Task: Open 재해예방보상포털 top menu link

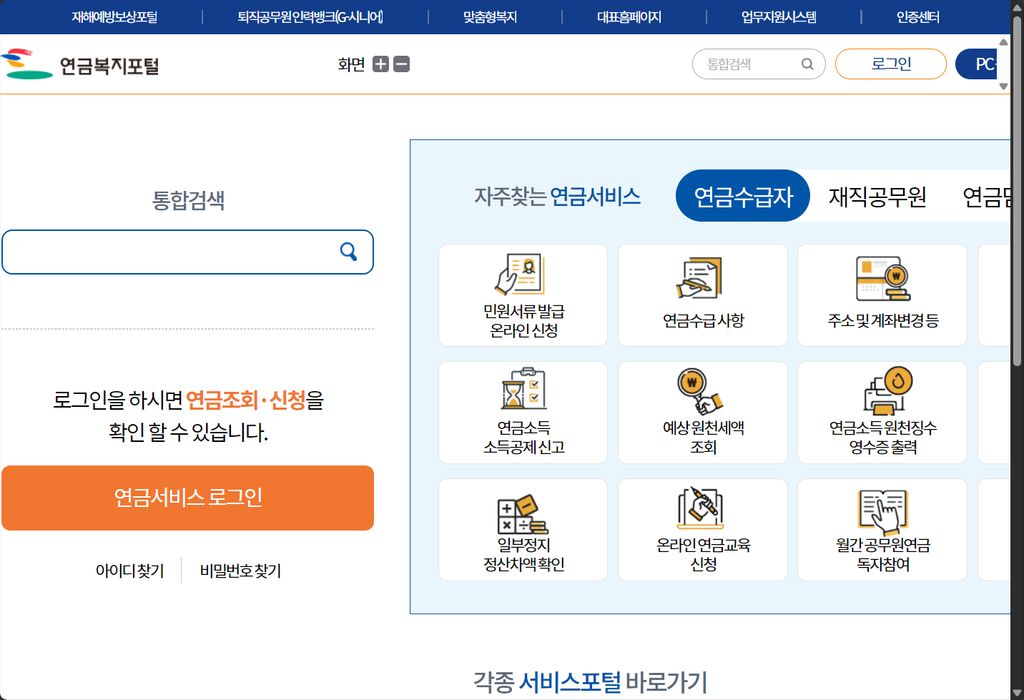Action: [114, 17]
